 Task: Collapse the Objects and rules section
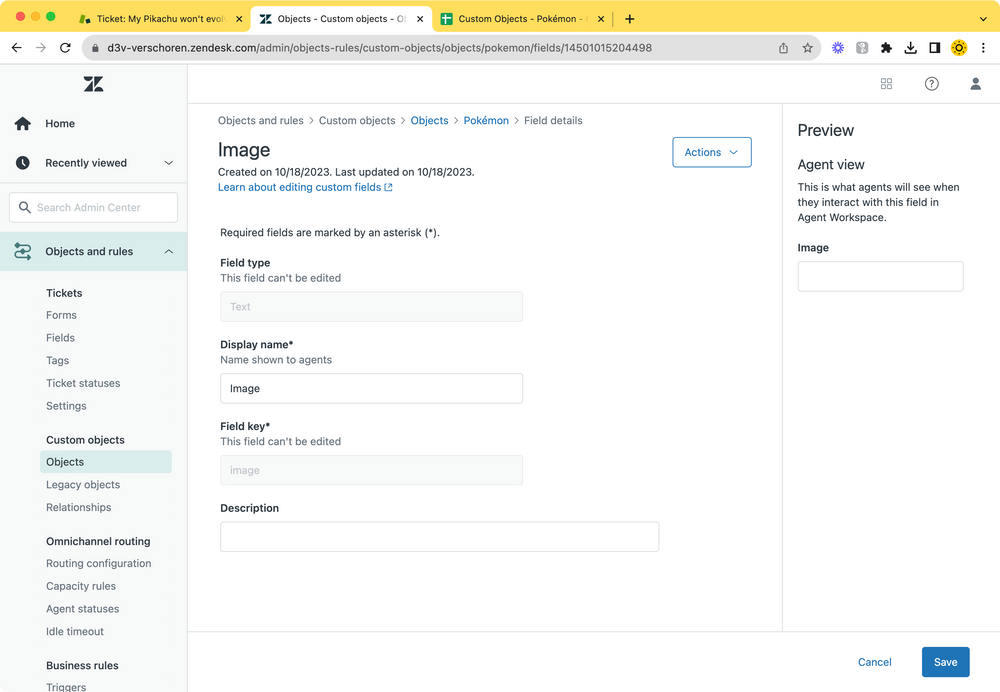[170, 251]
